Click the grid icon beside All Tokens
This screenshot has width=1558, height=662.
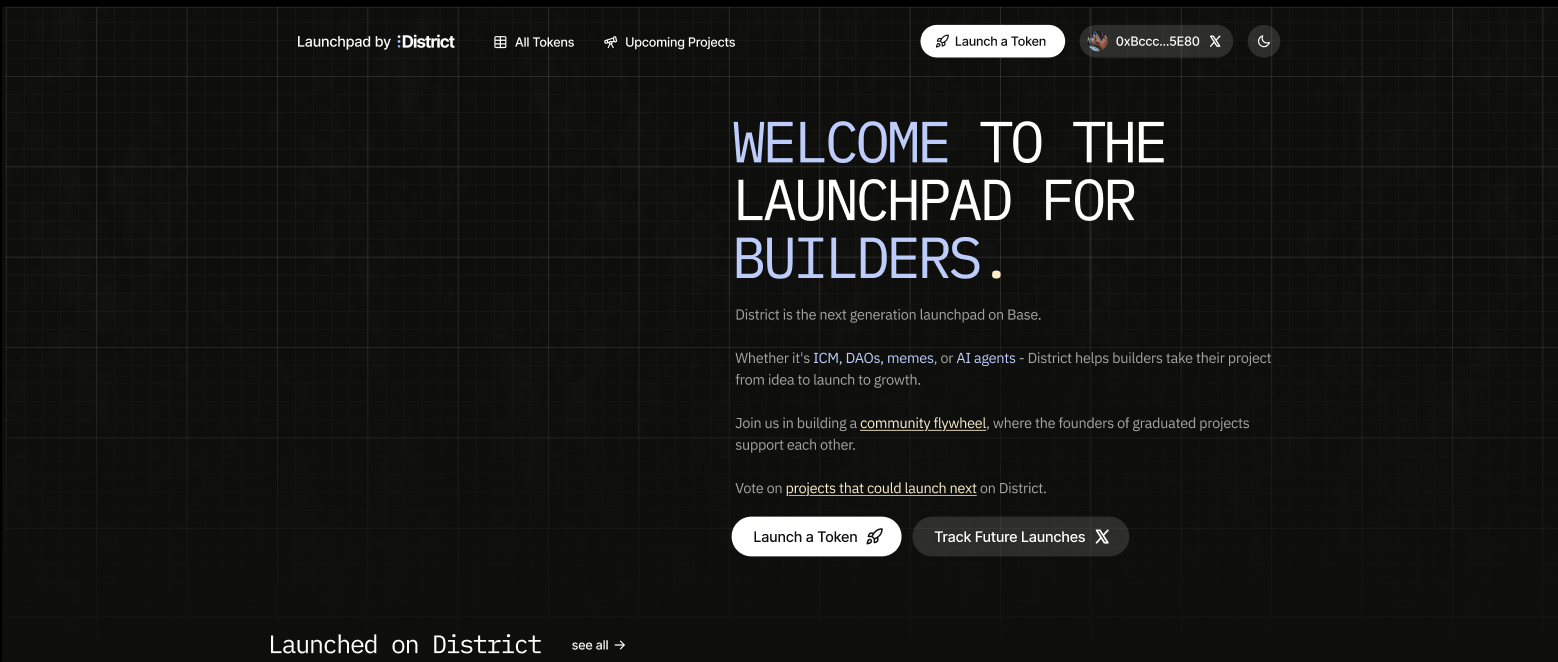tap(500, 42)
